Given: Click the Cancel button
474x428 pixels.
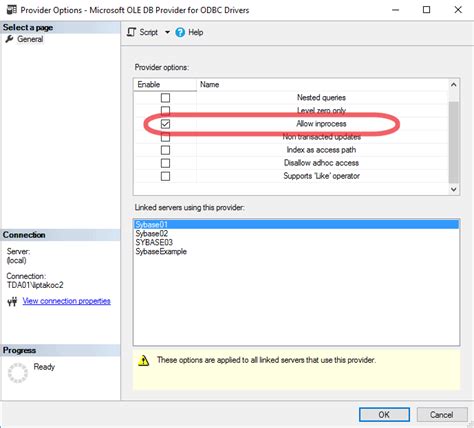Looking at the screenshot, I should click(442, 415).
